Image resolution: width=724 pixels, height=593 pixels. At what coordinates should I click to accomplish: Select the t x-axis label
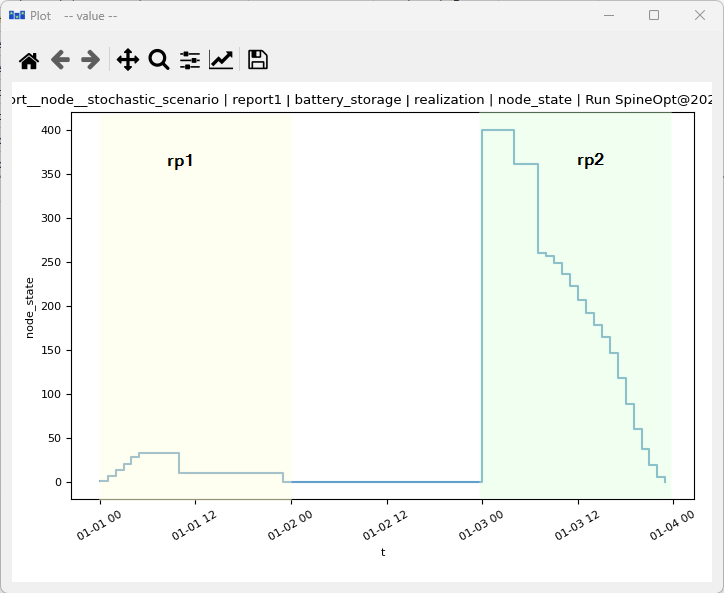[383, 552]
